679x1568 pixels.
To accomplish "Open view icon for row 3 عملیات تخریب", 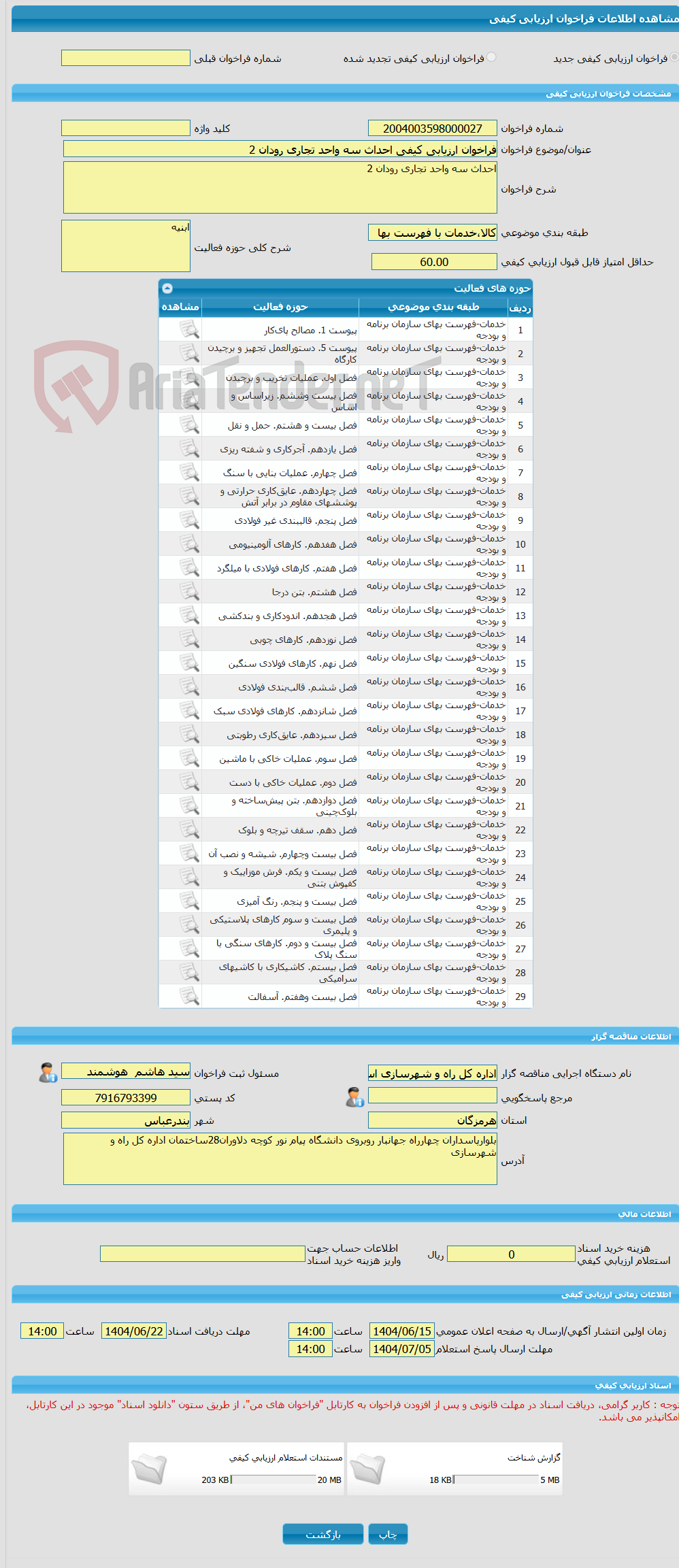I will (189, 378).
